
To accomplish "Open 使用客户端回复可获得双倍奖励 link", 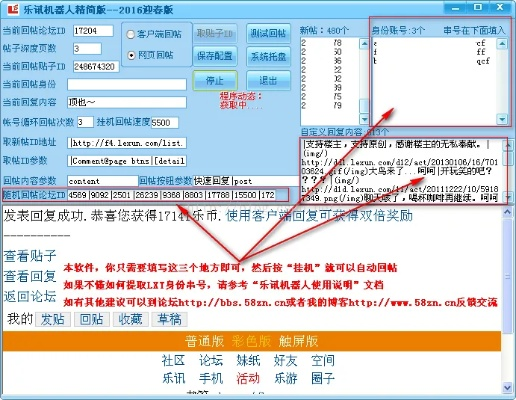I will pyautogui.click(x=319, y=216).
